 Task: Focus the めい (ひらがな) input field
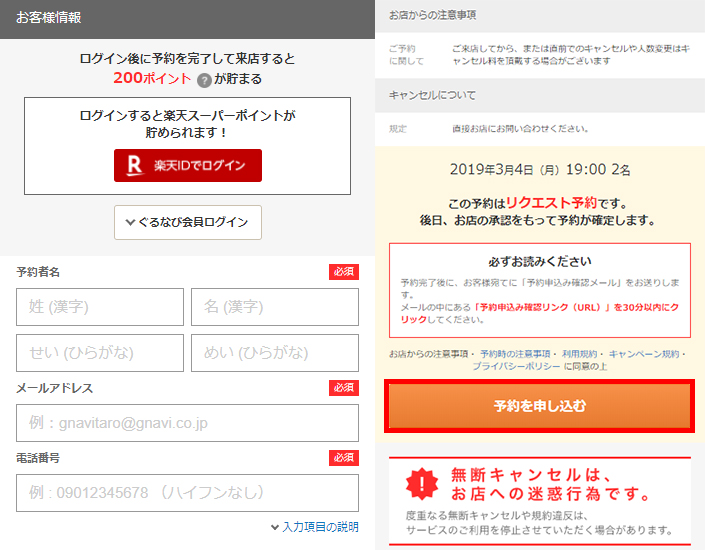275,353
